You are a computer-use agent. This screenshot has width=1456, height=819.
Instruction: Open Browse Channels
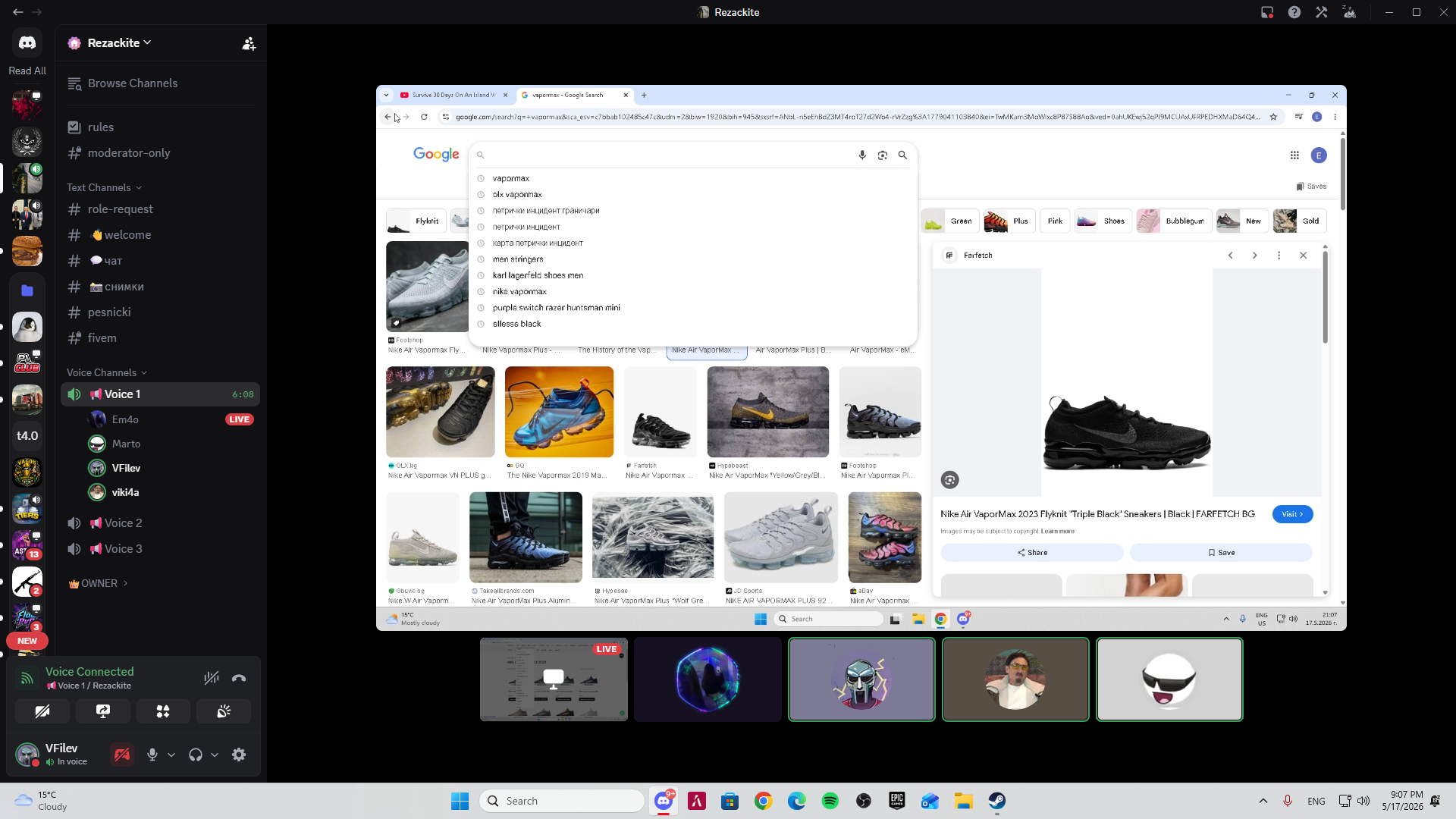160,83
